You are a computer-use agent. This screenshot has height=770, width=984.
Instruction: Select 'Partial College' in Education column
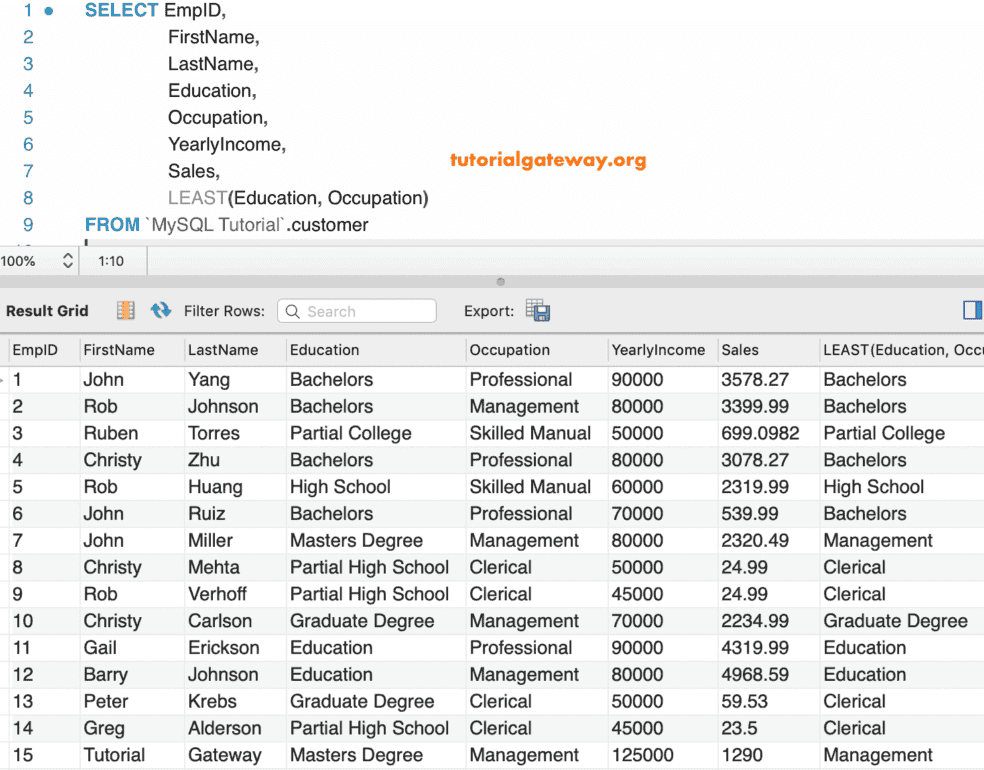click(351, 434)
